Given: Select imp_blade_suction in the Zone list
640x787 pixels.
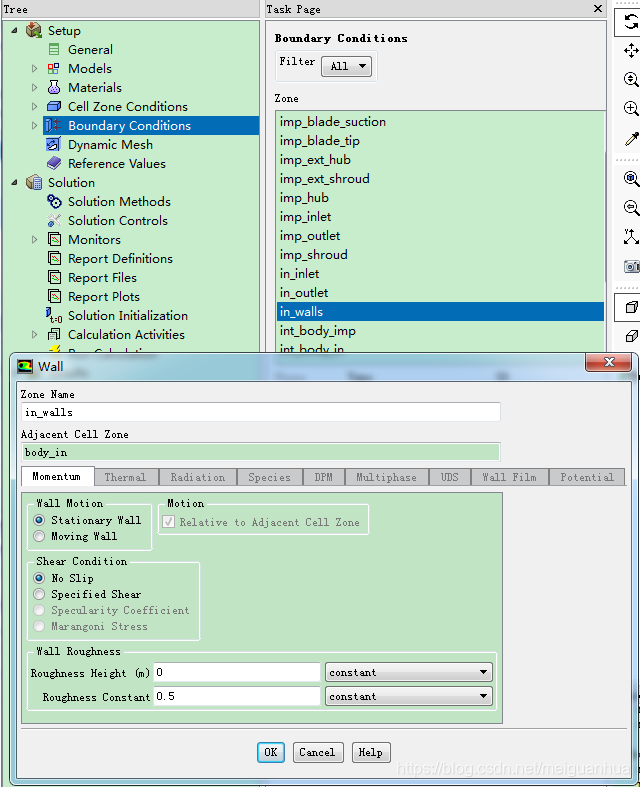Looking at the screenshot, I should [333, 122].
